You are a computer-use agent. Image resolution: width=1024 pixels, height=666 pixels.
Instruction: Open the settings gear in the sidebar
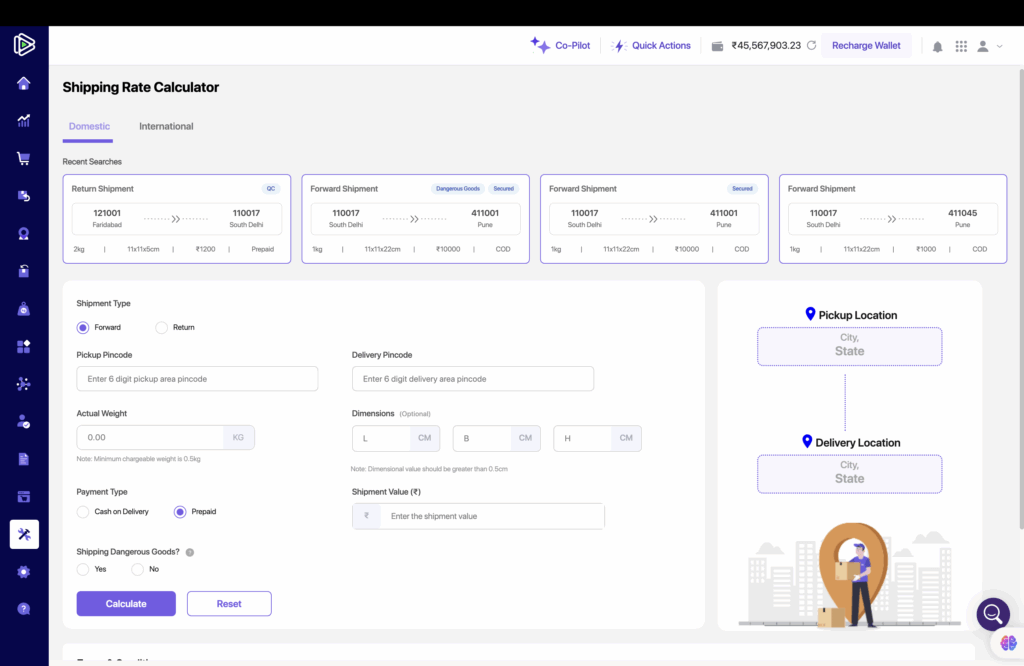coord(24,571)
